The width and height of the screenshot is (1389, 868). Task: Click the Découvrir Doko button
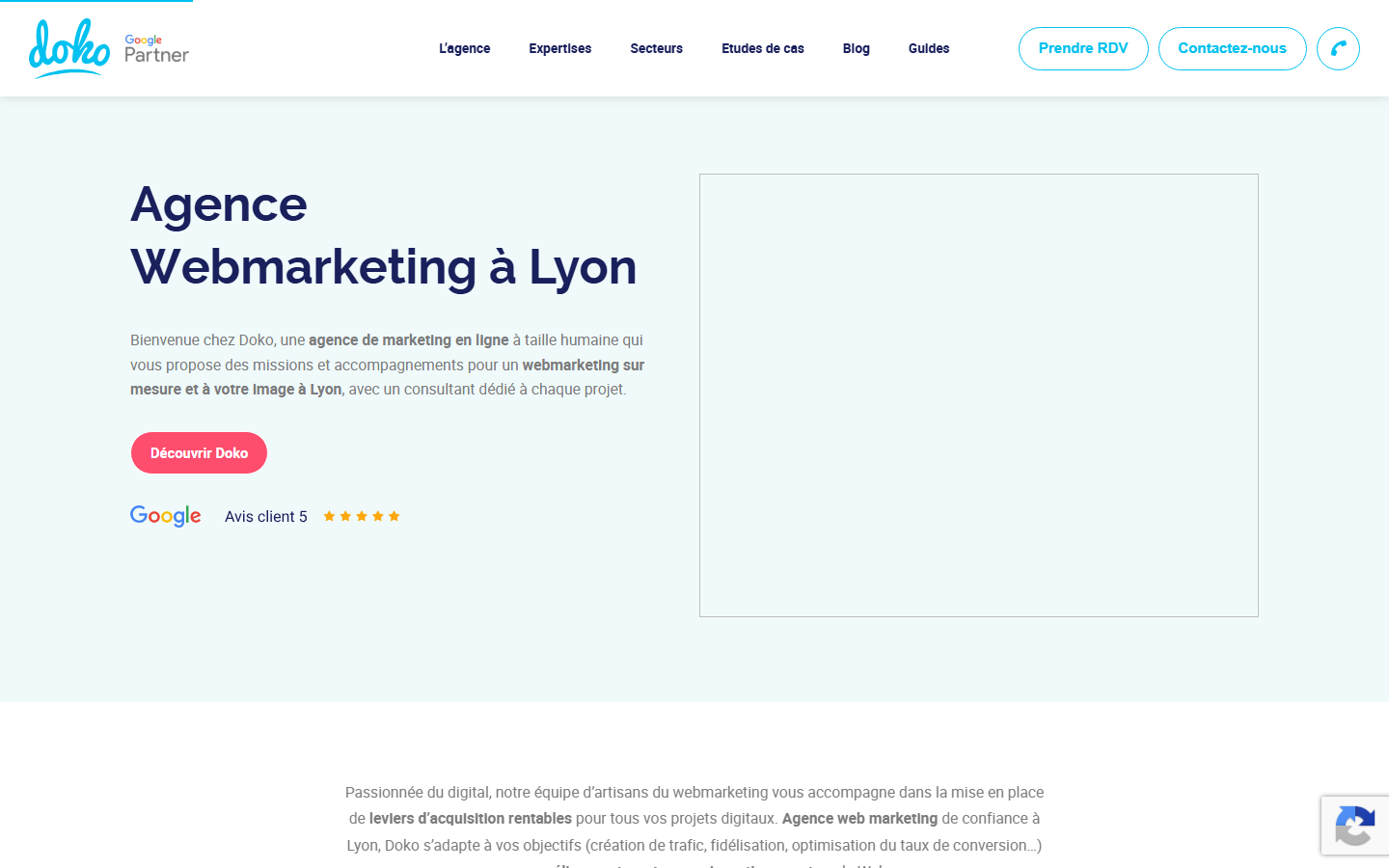(199, 453)
